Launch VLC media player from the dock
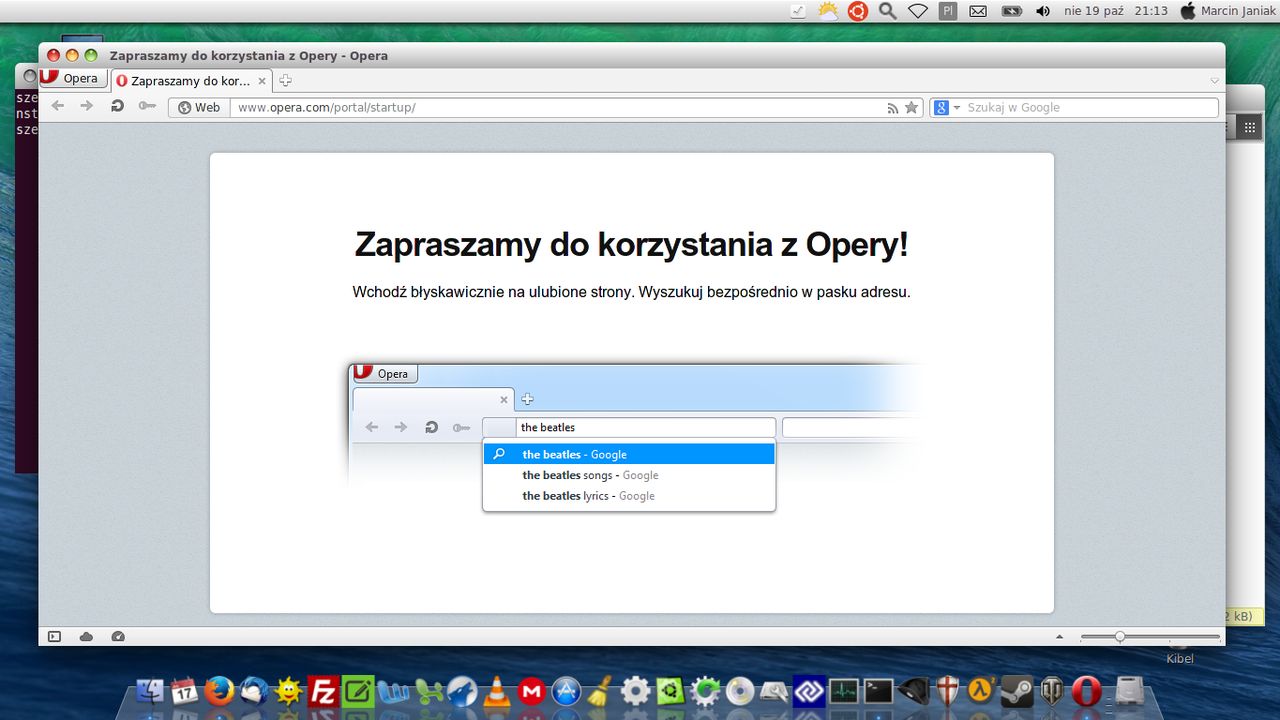The height and width of the screenshot is (720, 1280). [497, 691]
